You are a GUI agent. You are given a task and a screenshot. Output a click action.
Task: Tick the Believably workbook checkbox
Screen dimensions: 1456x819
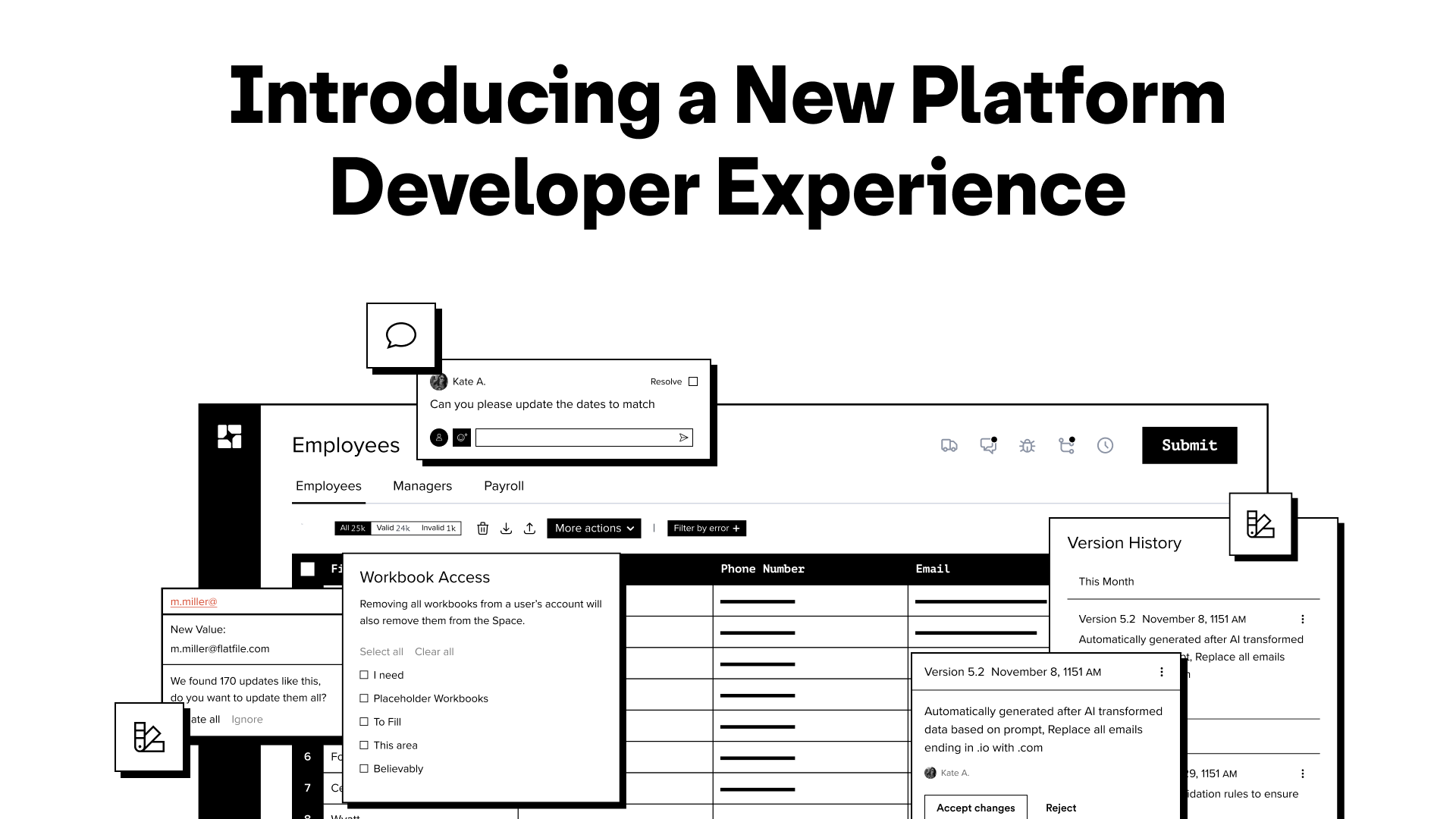pos(364,769)
